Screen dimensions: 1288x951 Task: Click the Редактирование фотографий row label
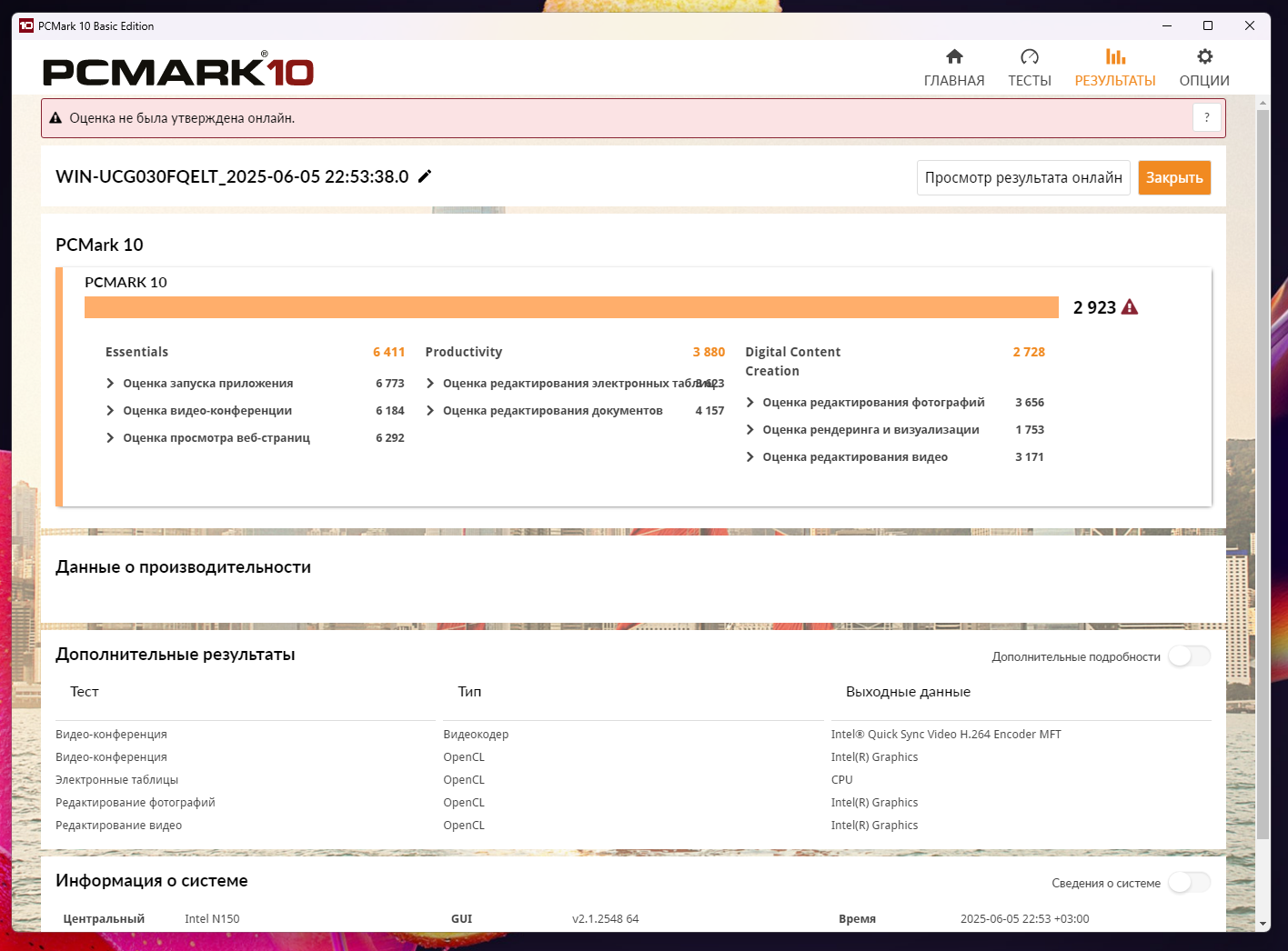(136, 803)
